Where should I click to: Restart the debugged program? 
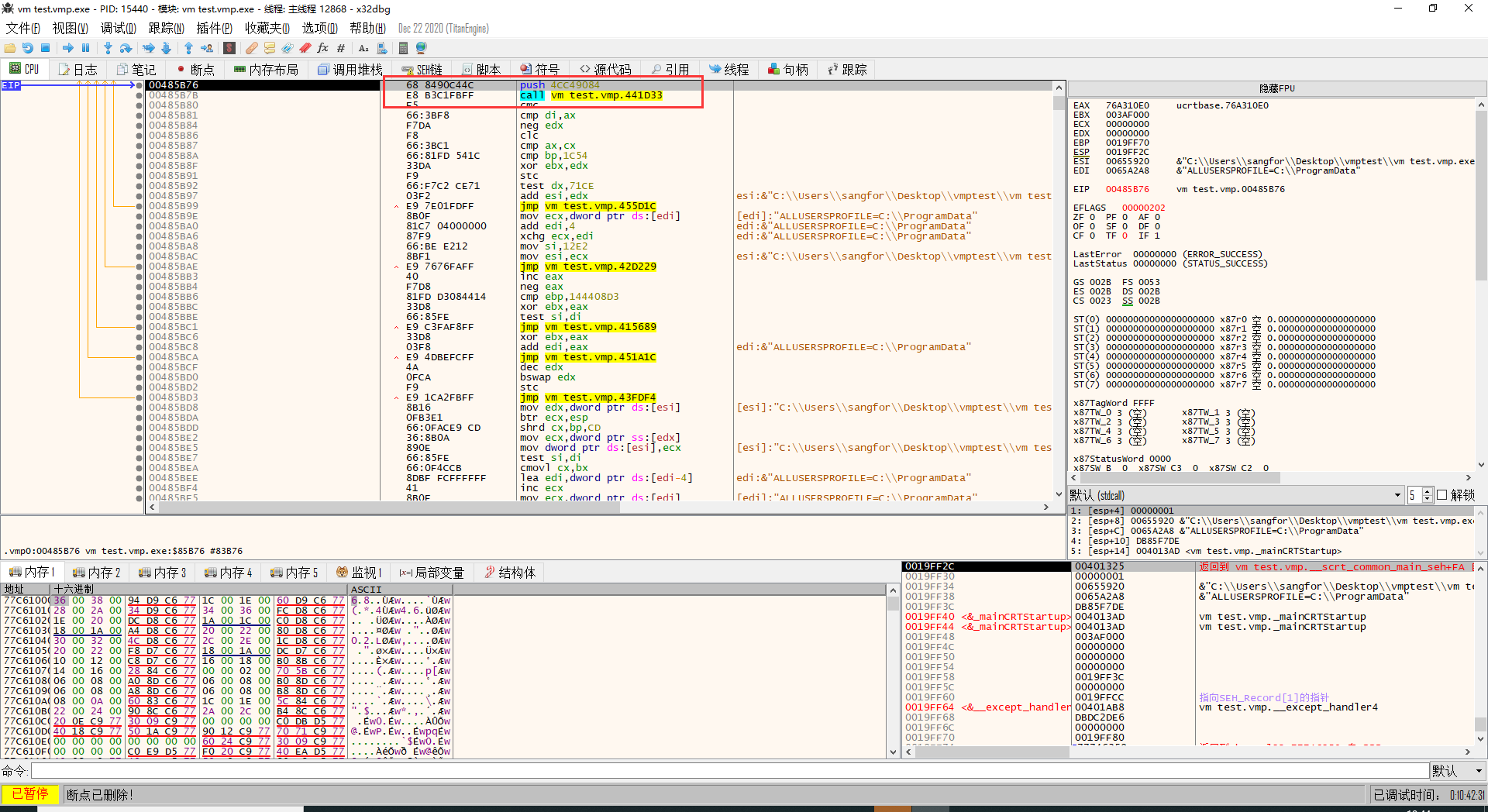[x=28, y=48]
